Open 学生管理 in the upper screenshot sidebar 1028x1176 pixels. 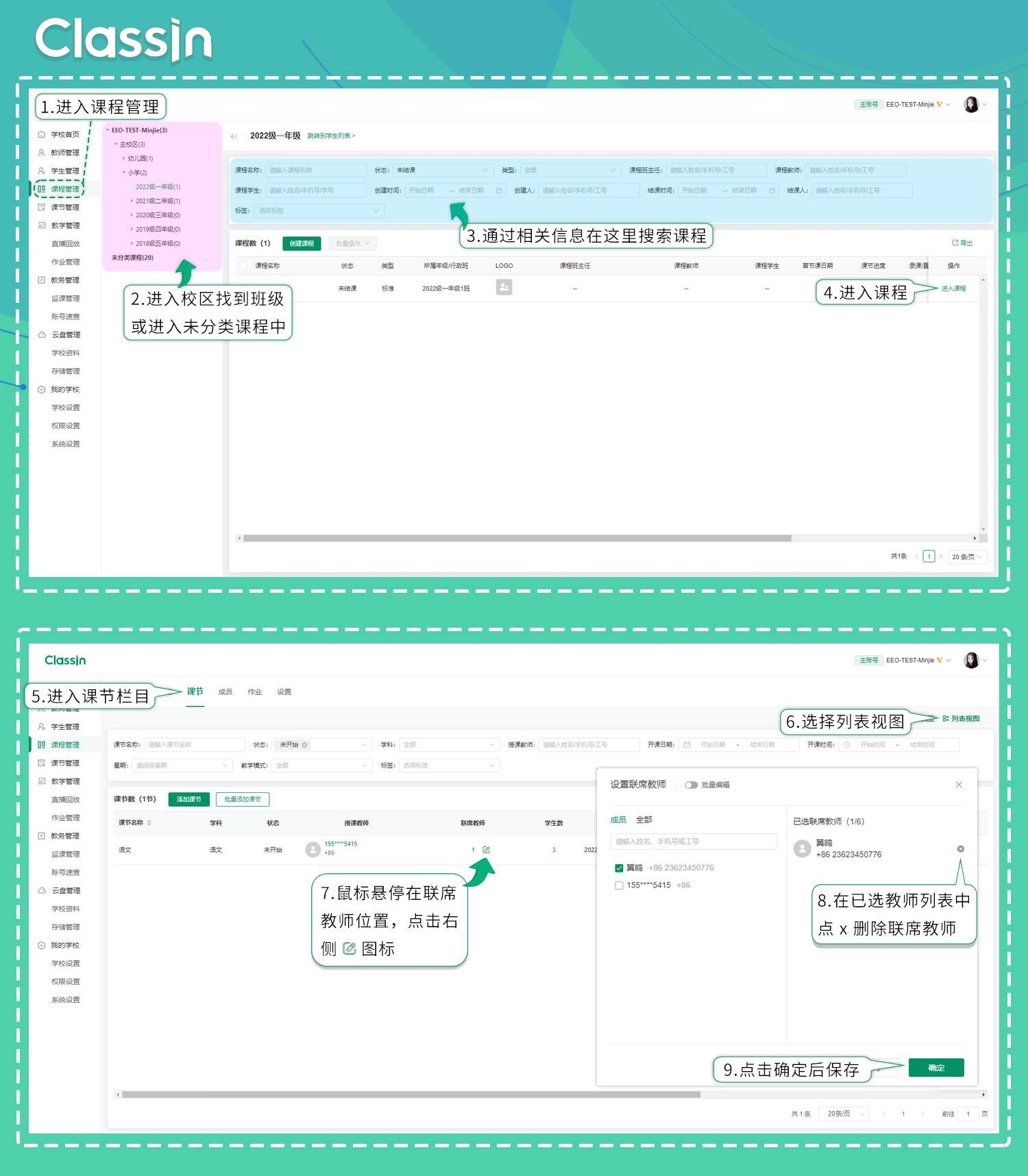click(x=59, y=171)
